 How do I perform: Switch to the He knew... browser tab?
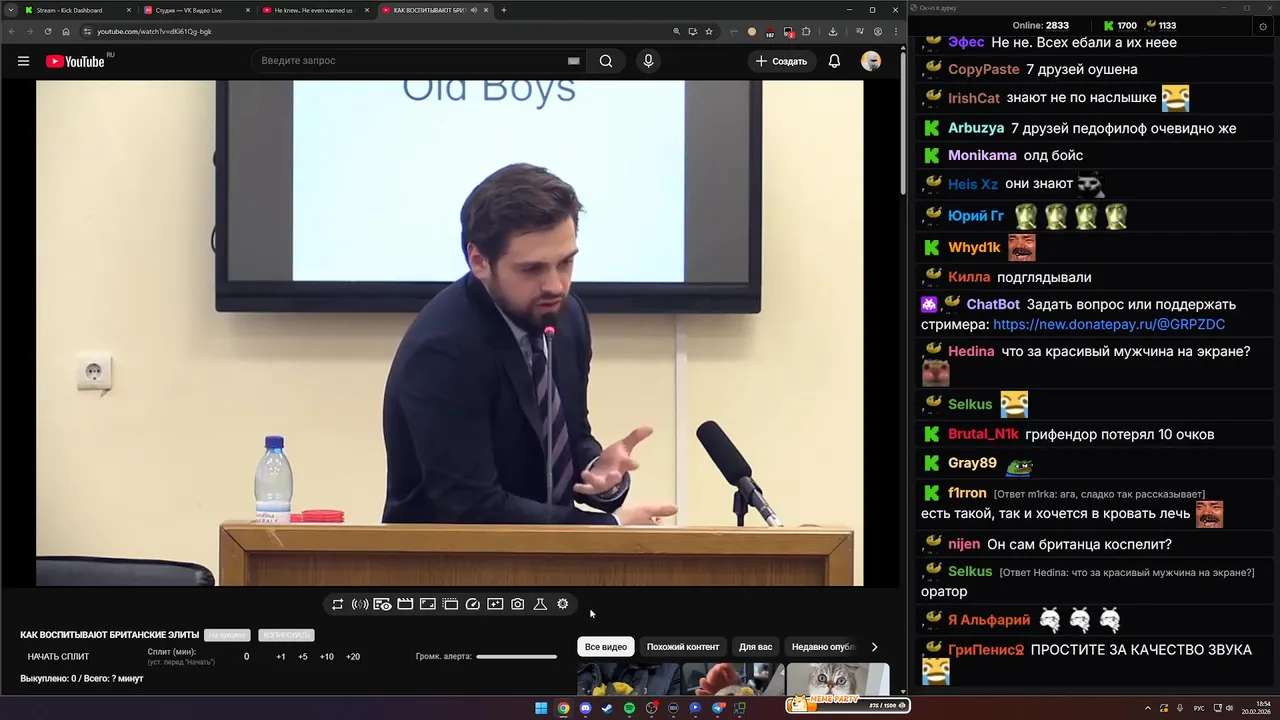[314, 10]
